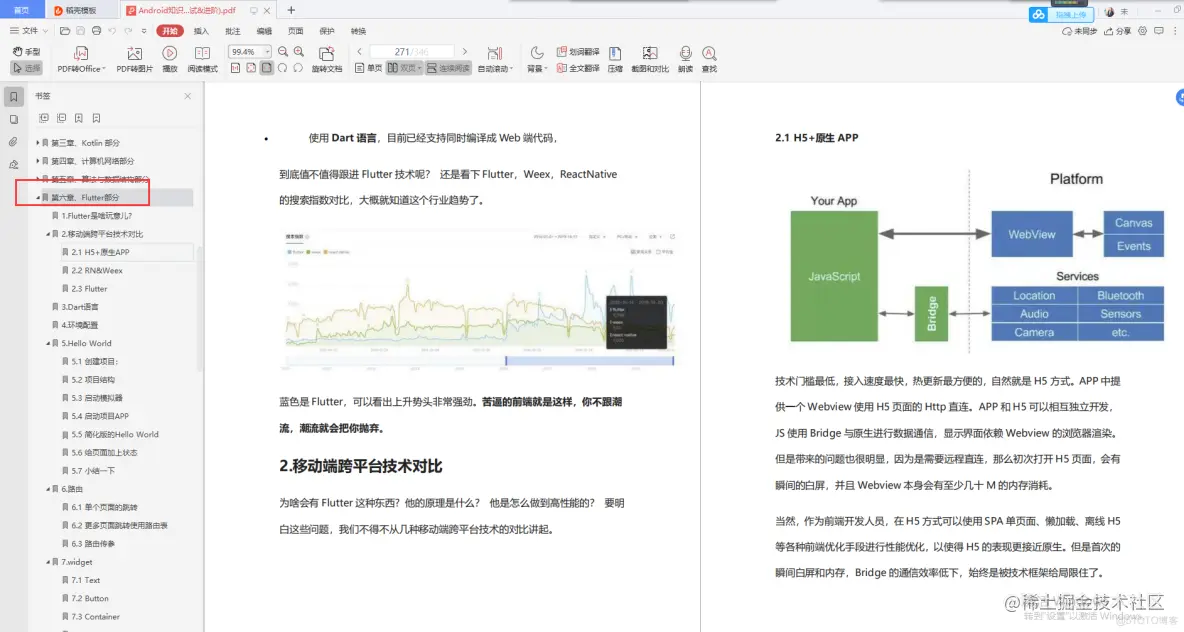Enable 双页 double-page view
The width and height of the screenshot is (1184, 632).
(405, 68)
